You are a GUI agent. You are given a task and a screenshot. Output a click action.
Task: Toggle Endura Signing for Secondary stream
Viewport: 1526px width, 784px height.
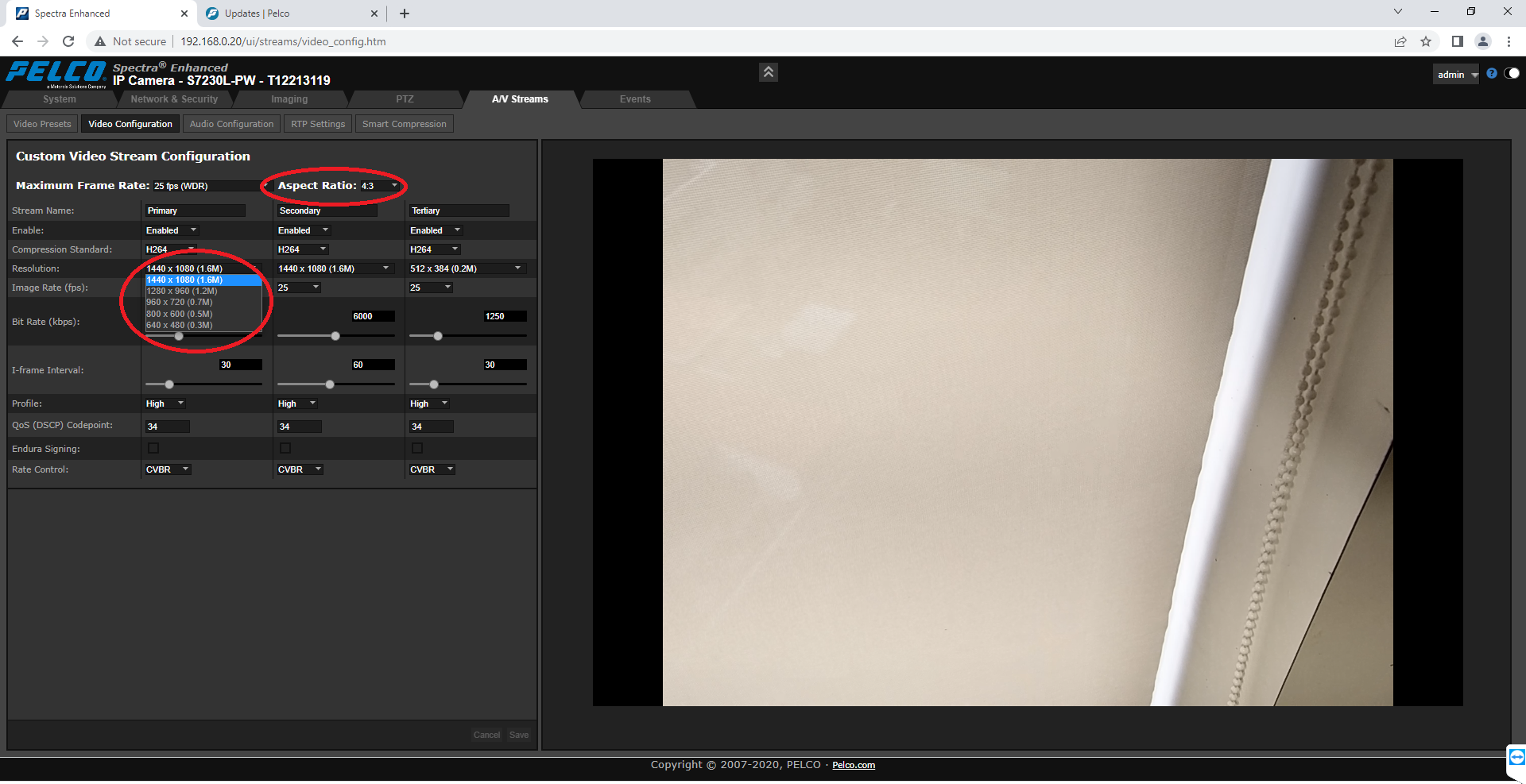(285, 448)
